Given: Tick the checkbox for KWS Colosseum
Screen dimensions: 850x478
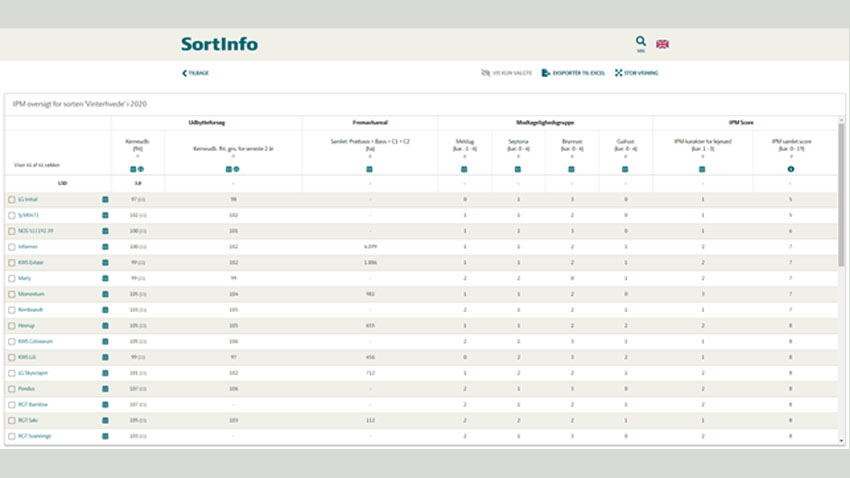Looking at the screenshot, I should (12, 341).
